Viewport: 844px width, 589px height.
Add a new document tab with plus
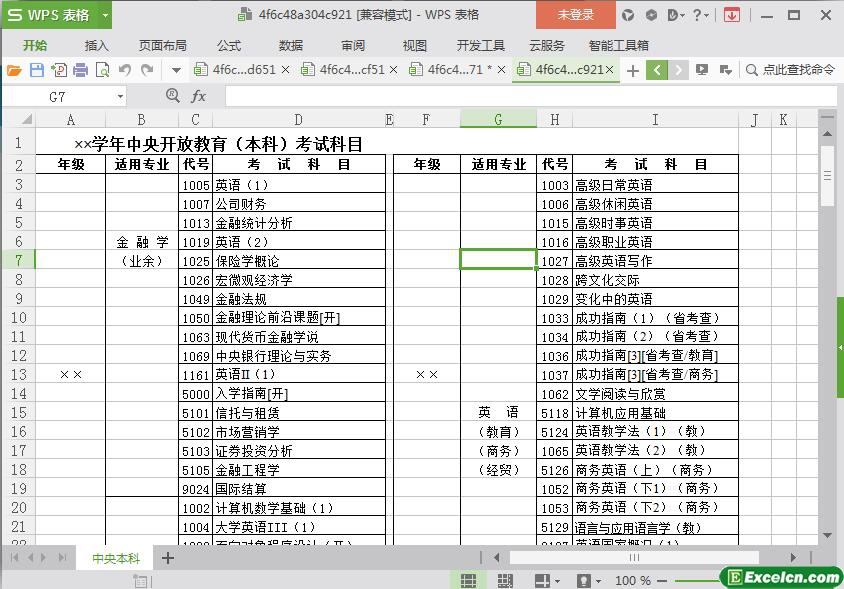[x=633, y=71]
